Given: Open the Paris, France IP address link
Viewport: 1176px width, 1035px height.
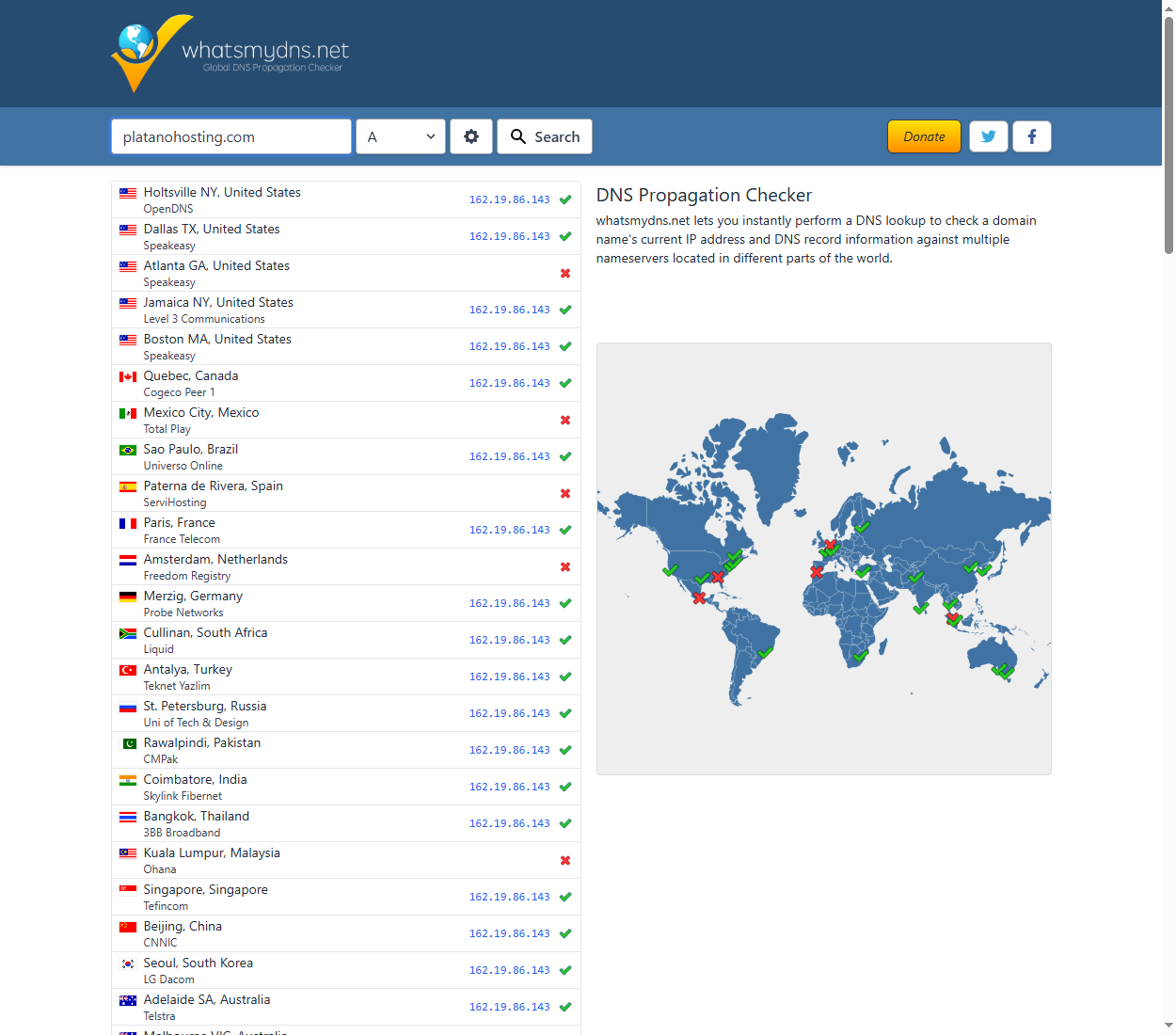Looking at the screenshot, I should pos(510,530).
